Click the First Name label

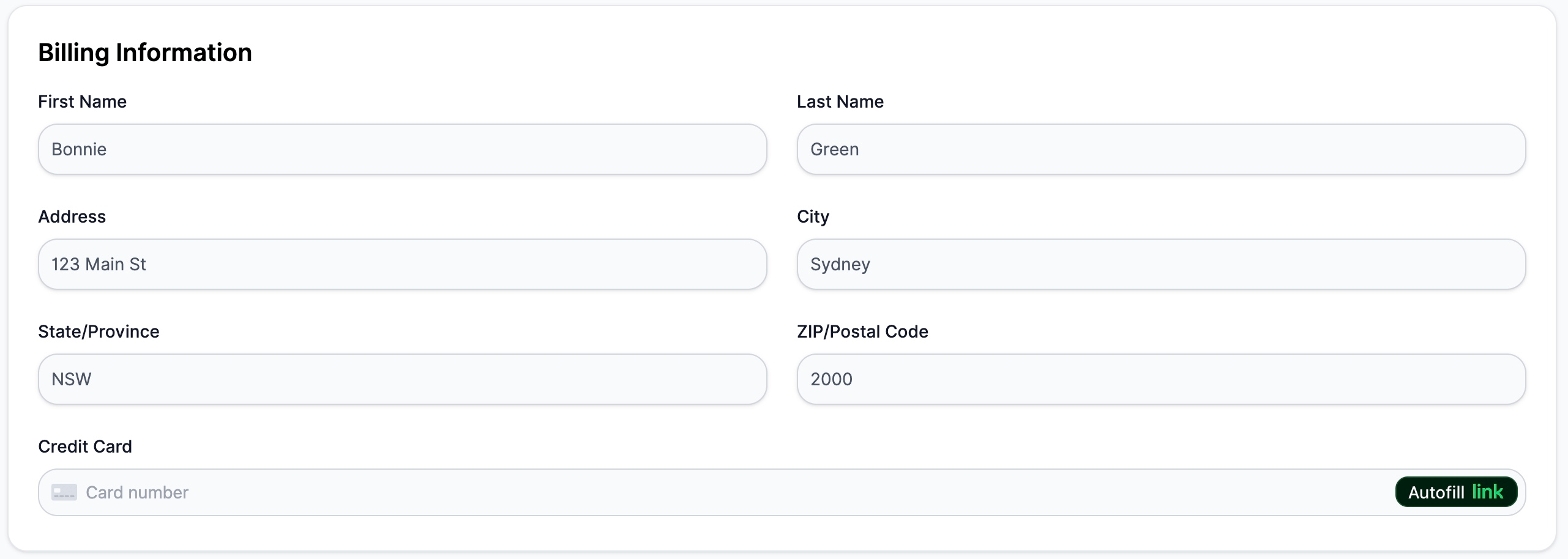point(83,102)
